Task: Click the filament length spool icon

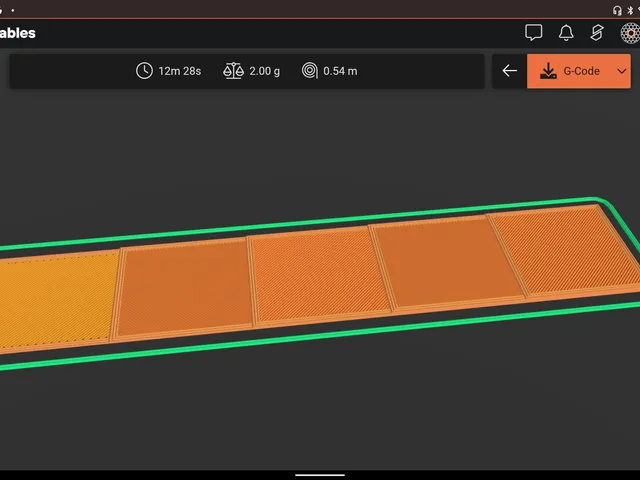Action: tap(310, 71)
